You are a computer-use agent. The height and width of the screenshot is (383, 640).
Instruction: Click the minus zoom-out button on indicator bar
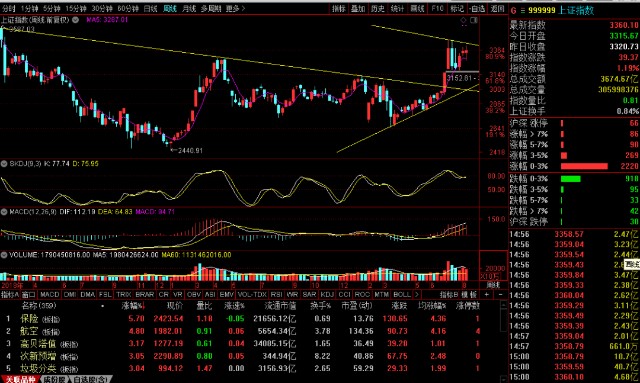point(500,294)
